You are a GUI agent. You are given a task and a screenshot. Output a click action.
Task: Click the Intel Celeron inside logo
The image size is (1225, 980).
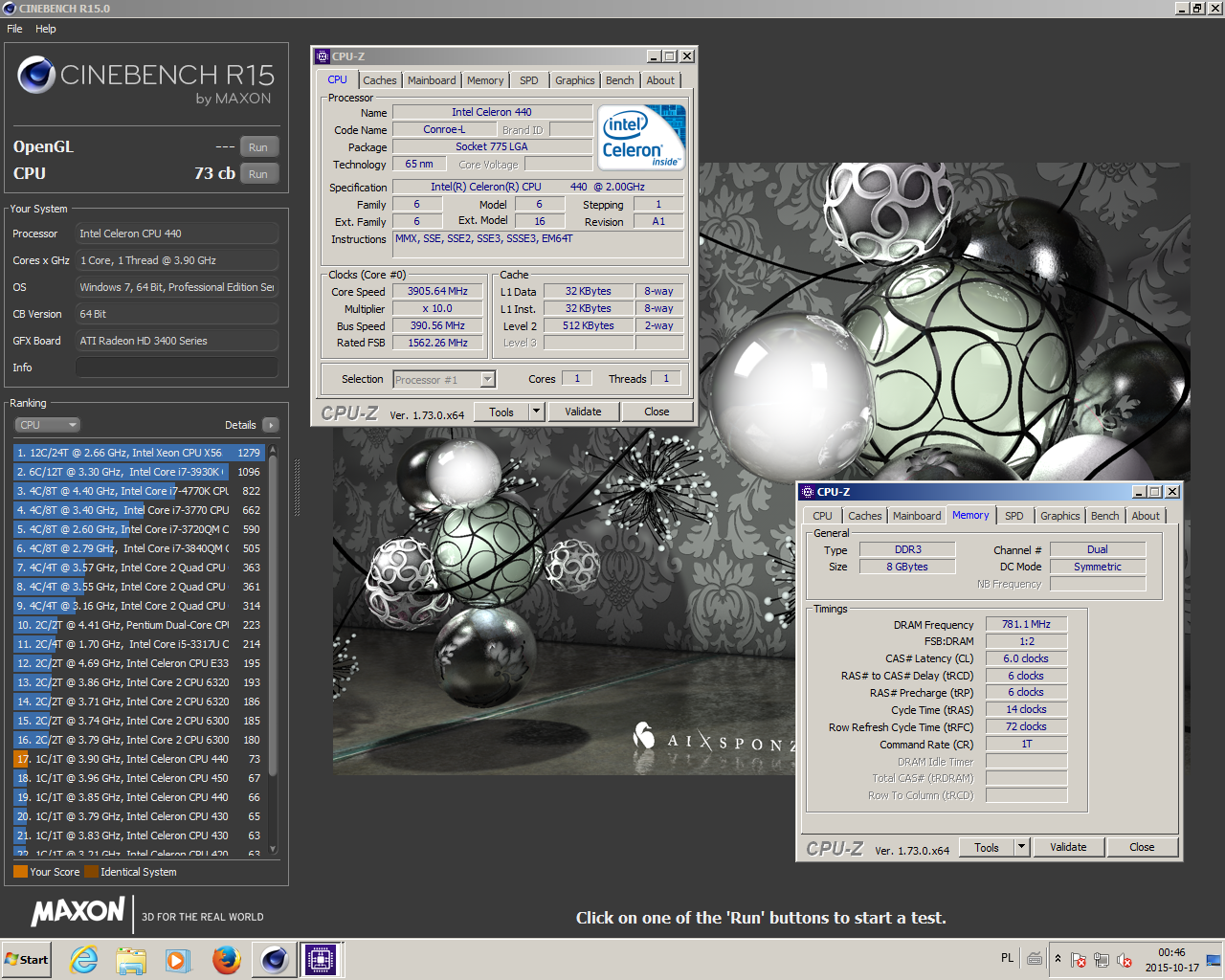point(641,137)
